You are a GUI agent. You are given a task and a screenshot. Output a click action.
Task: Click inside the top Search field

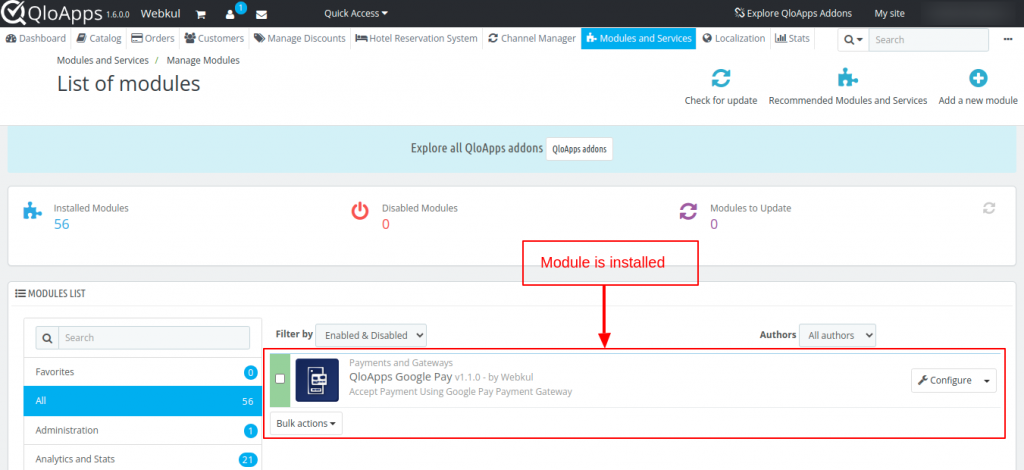click(929, 40)
